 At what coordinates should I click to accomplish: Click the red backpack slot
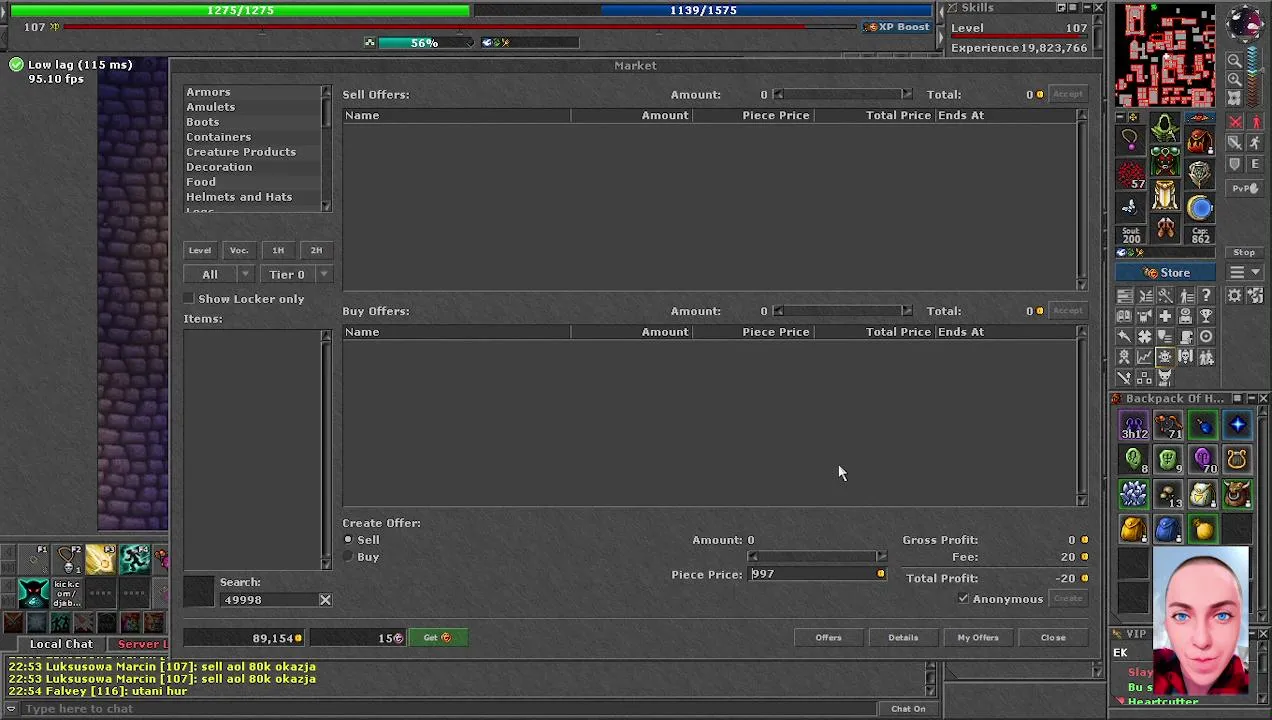[x=1200, y=139]
